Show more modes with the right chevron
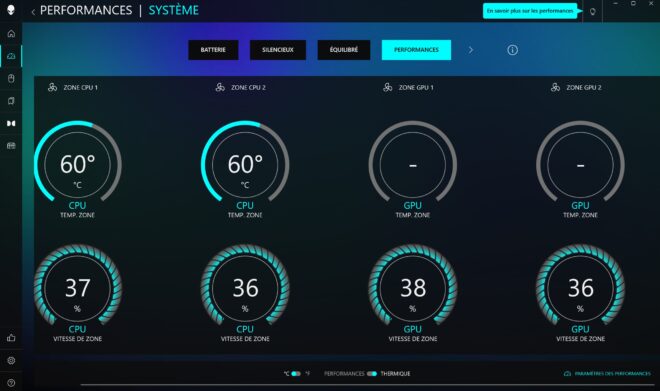 [471, 50]
